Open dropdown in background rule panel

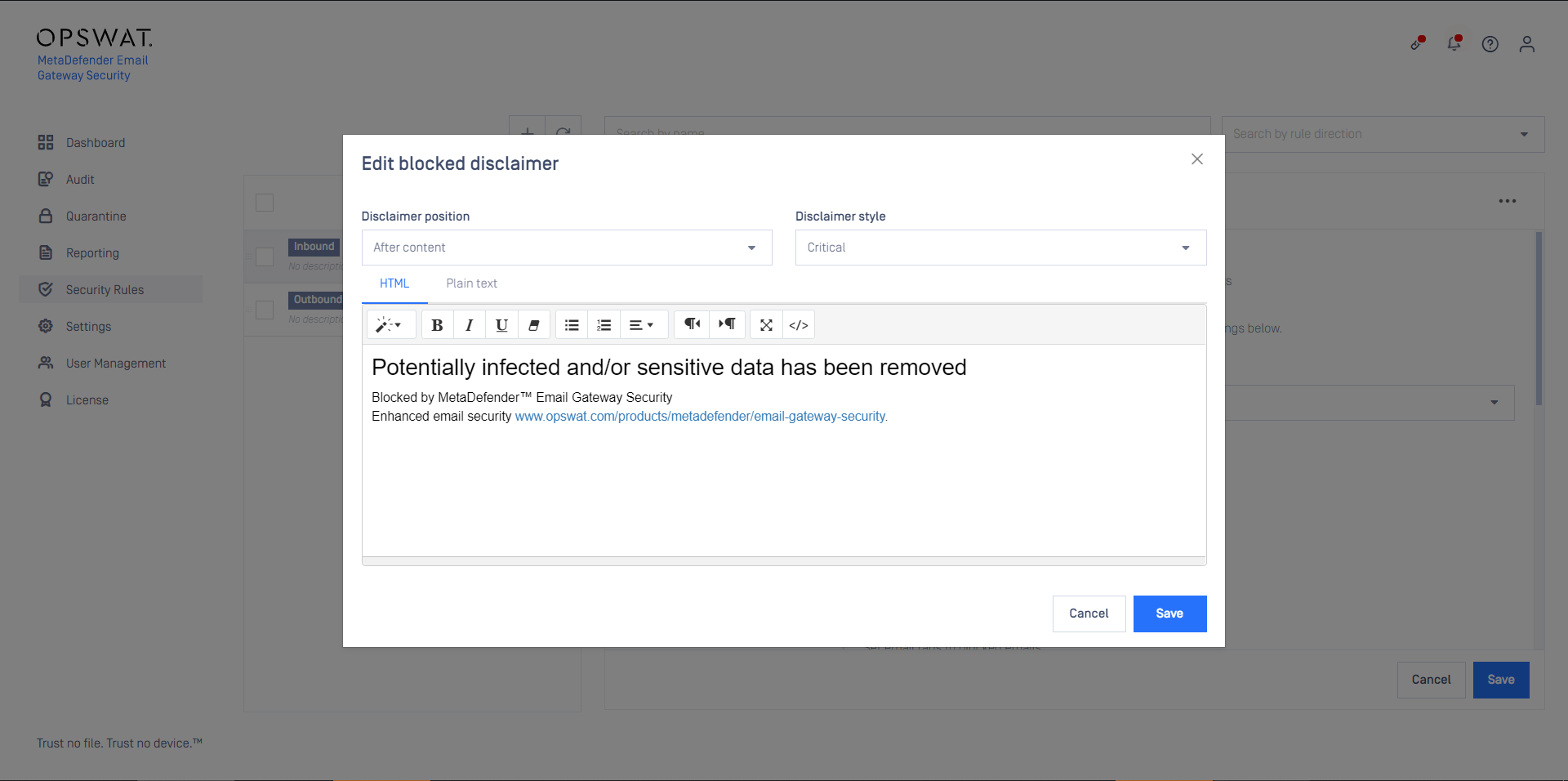click(x=1370, y=403)
